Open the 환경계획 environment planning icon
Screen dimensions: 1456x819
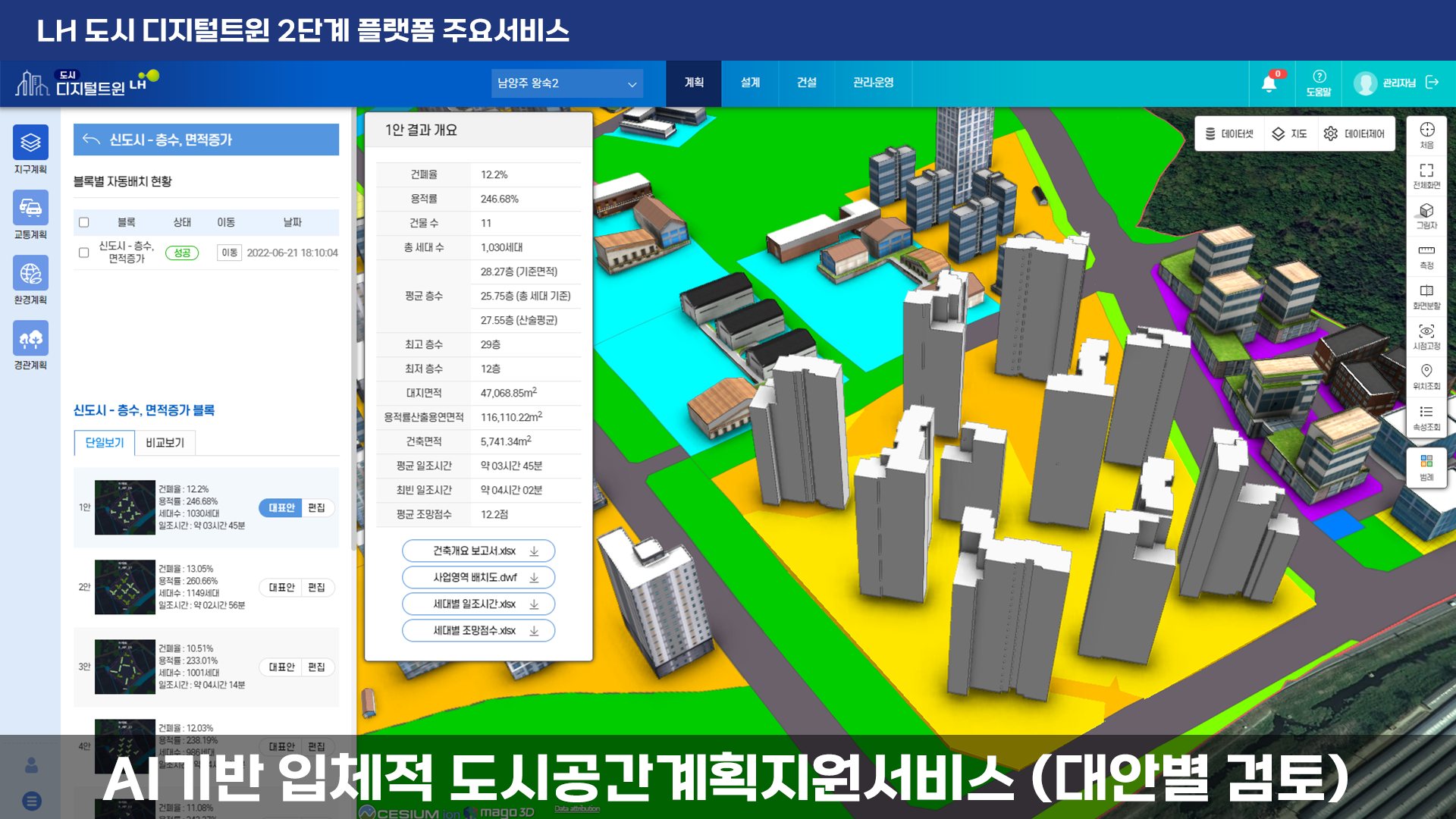[x=30, y=273]
